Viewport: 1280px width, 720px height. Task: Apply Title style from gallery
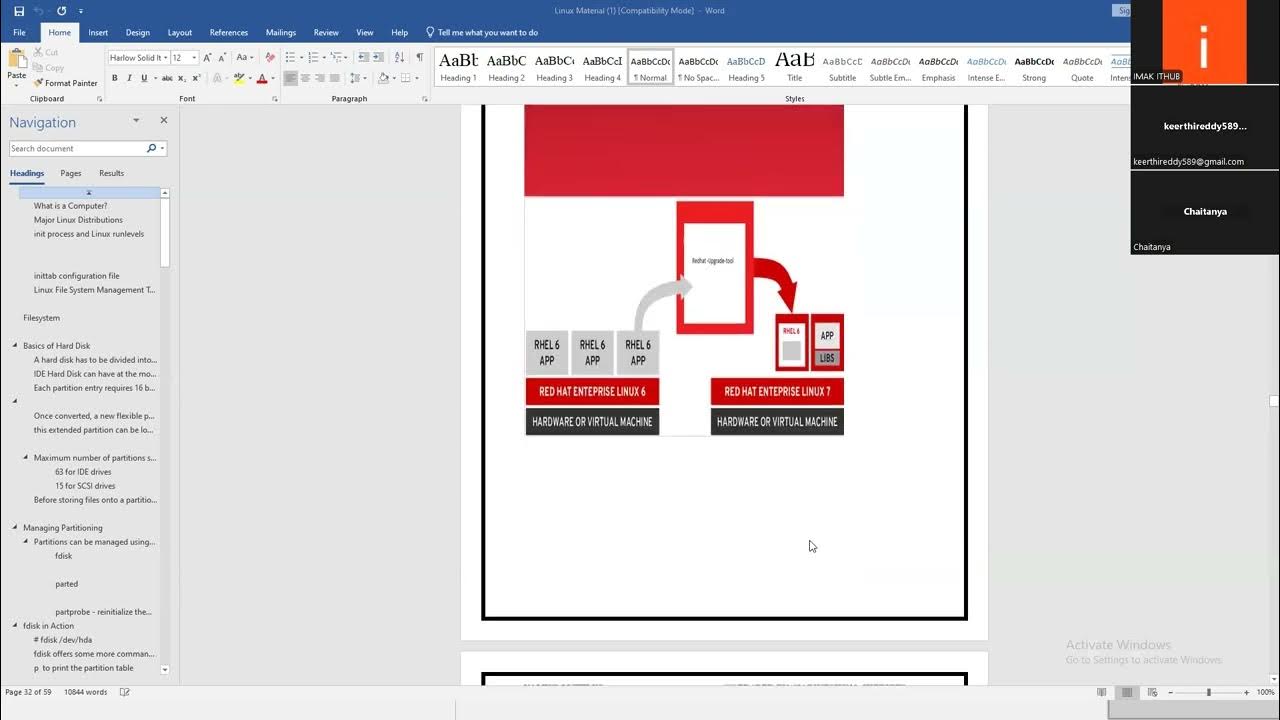794,66
